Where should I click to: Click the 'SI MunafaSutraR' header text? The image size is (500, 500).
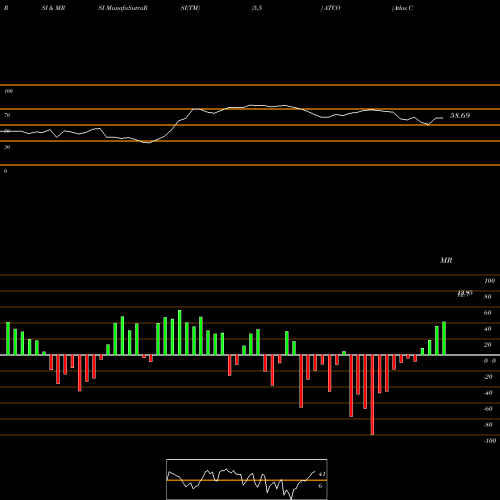click(123, 8)
